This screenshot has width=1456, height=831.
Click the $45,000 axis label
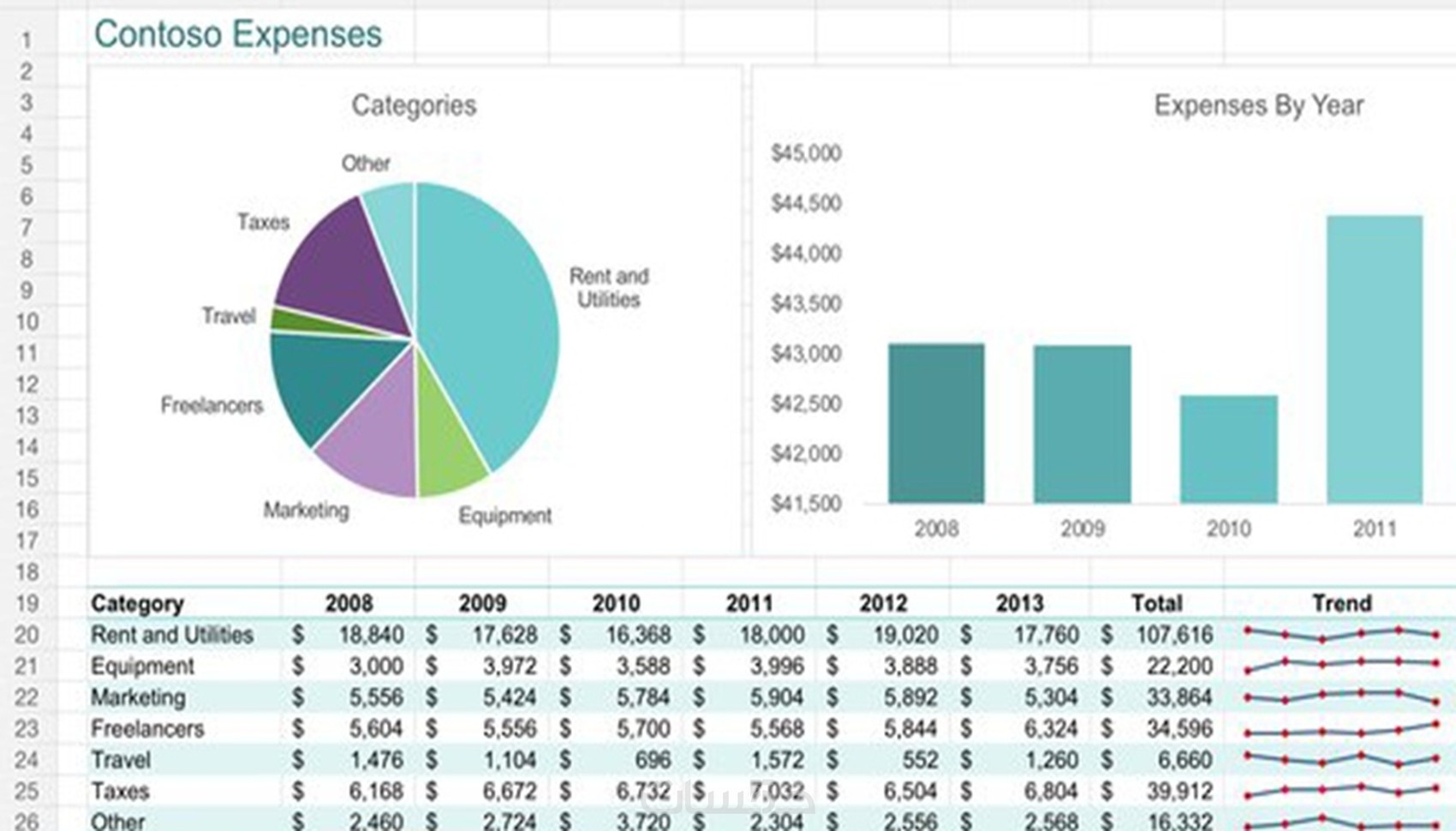806,153
